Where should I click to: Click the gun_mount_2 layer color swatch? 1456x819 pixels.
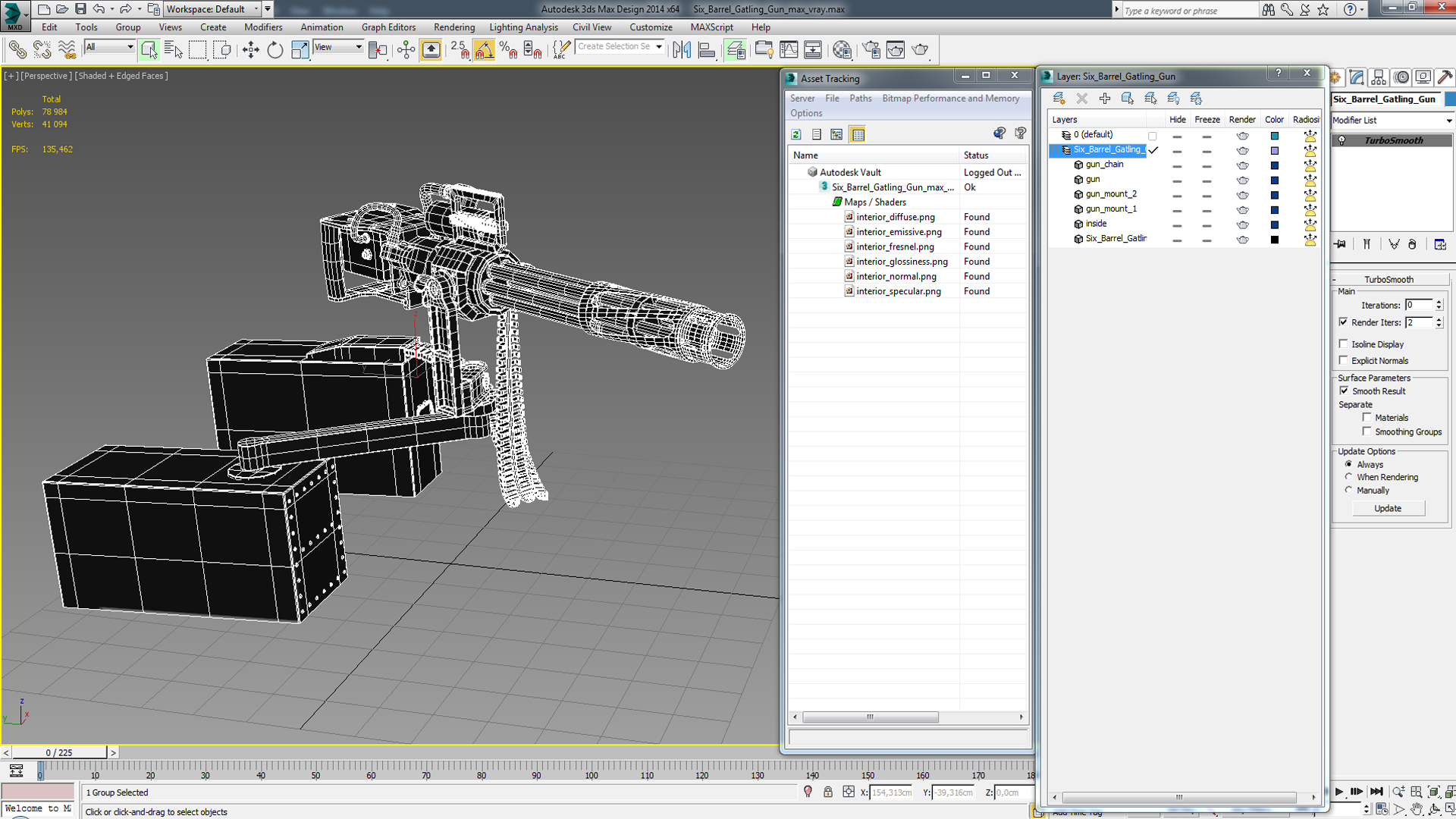coord(1275,195)
